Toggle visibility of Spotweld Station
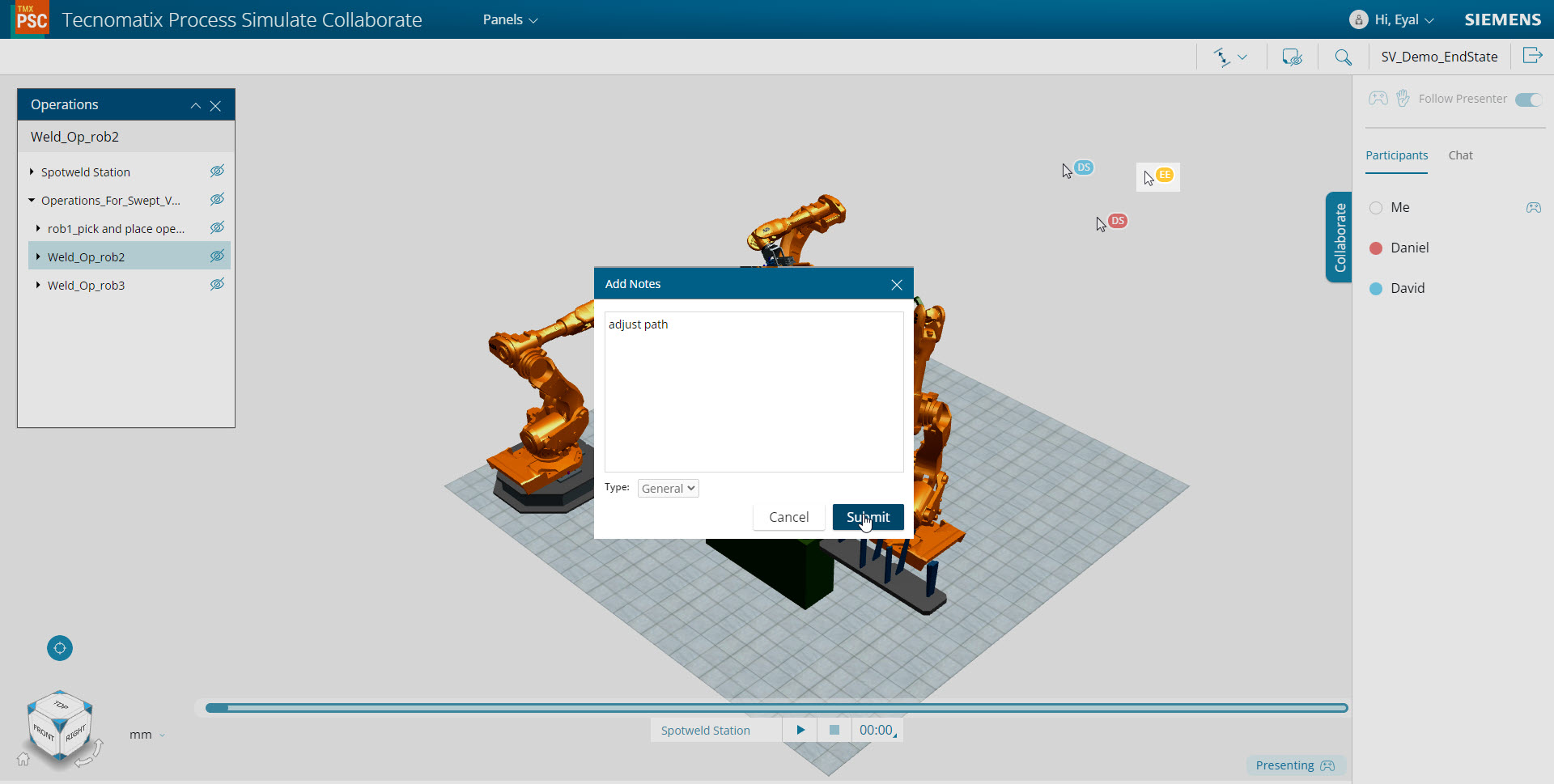Image resolution: width=1554 pixels, height=784 pixels. [x=217, y=171]
